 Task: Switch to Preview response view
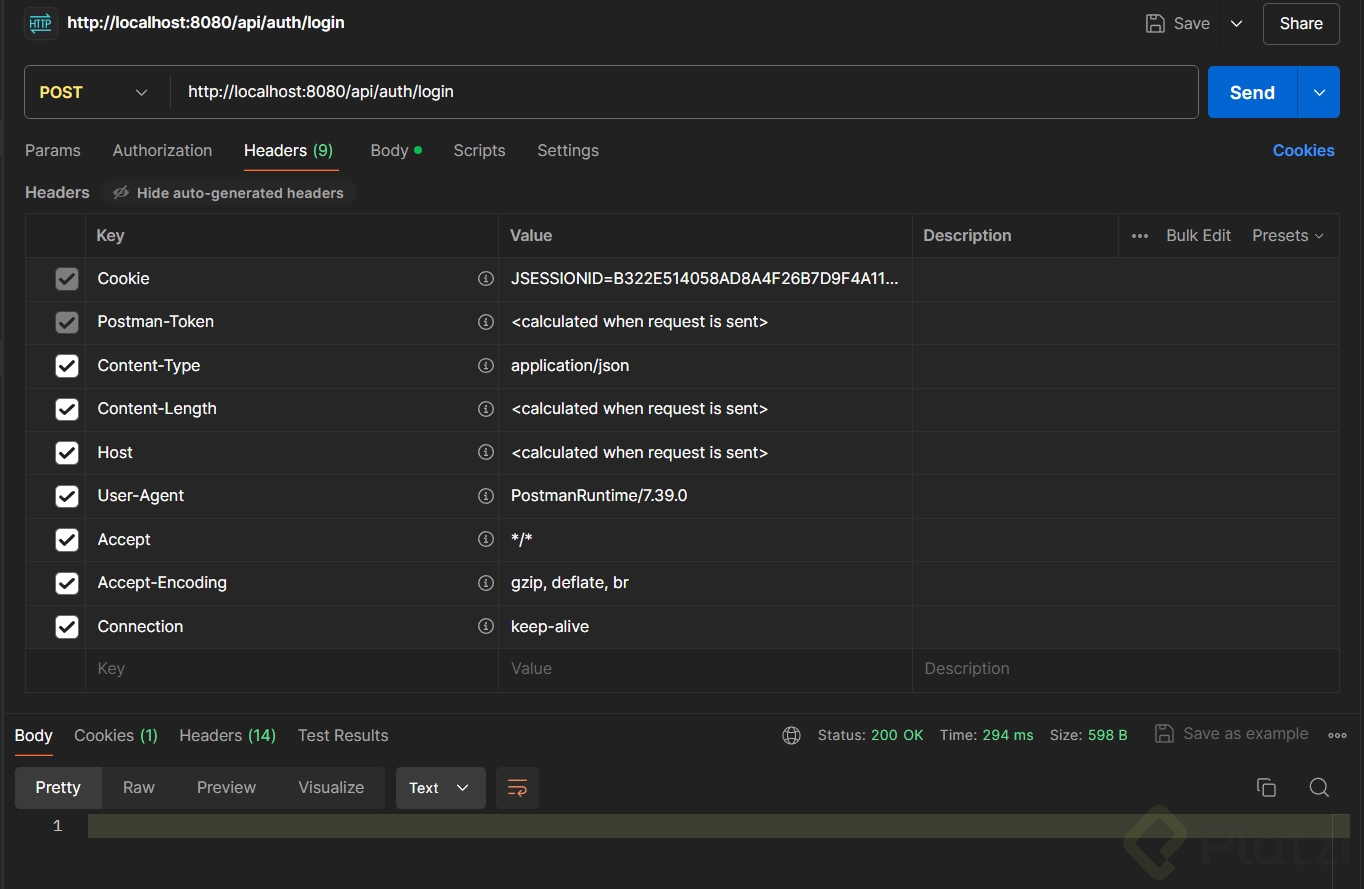[227, 788]
